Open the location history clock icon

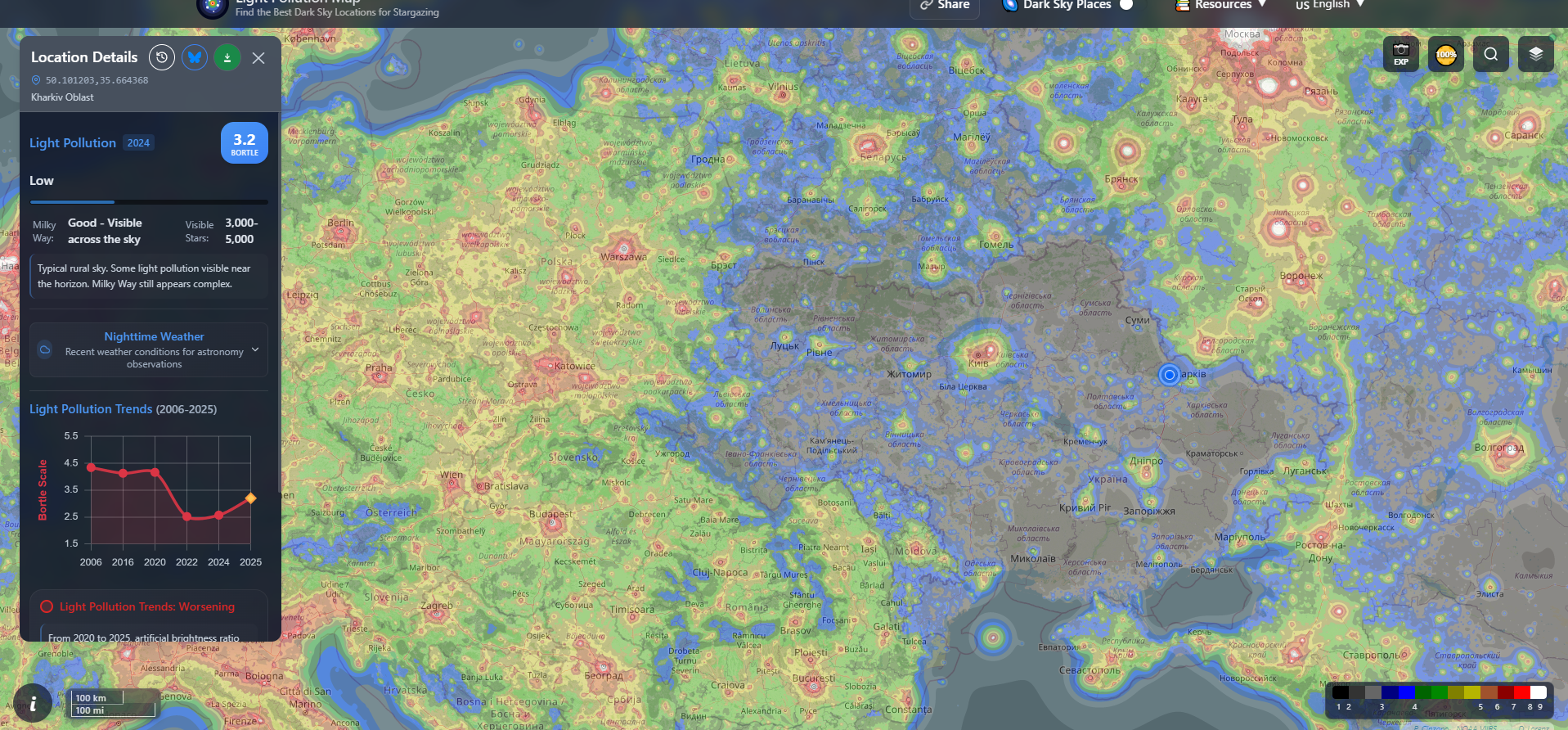[162, 57]
